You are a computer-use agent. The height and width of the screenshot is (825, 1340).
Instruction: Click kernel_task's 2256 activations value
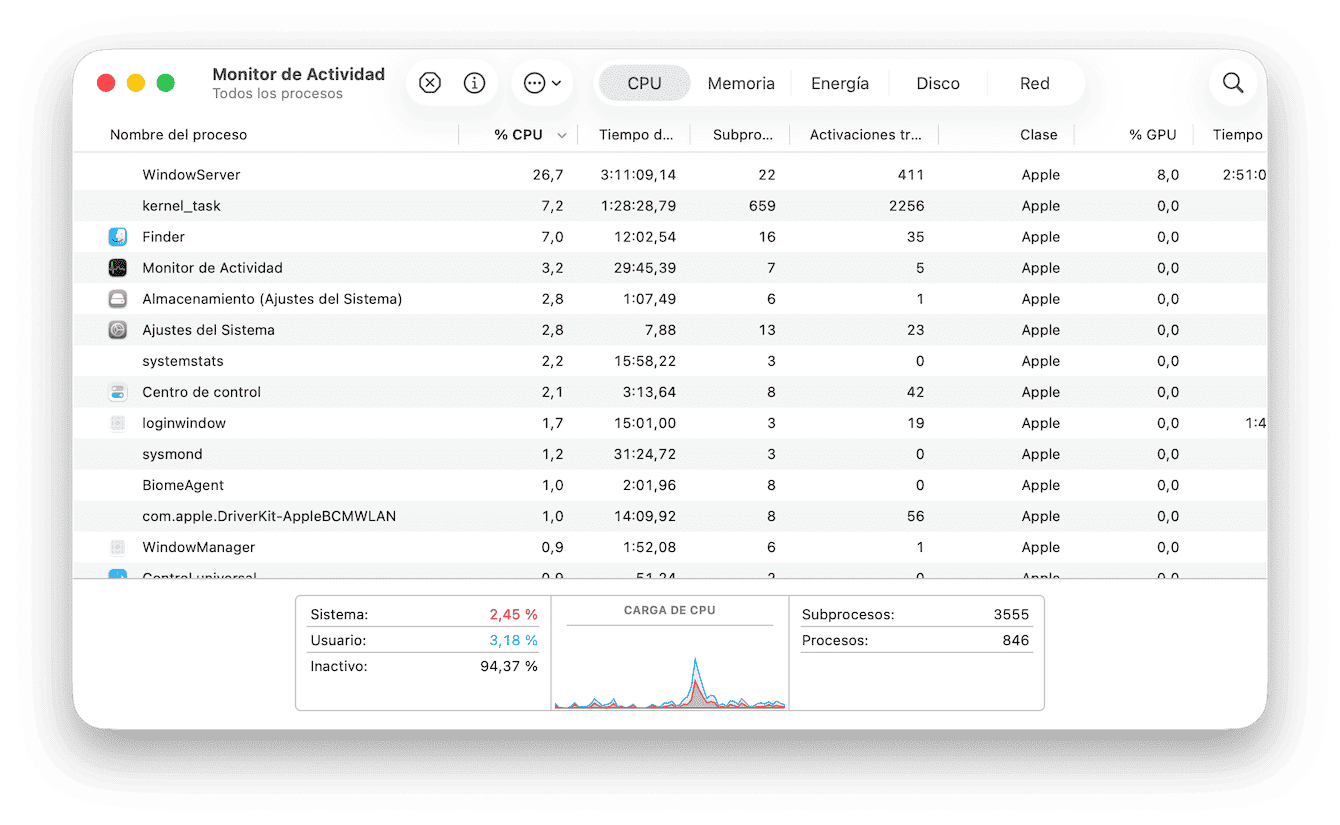pyautogui.click(x=905, y=206)
